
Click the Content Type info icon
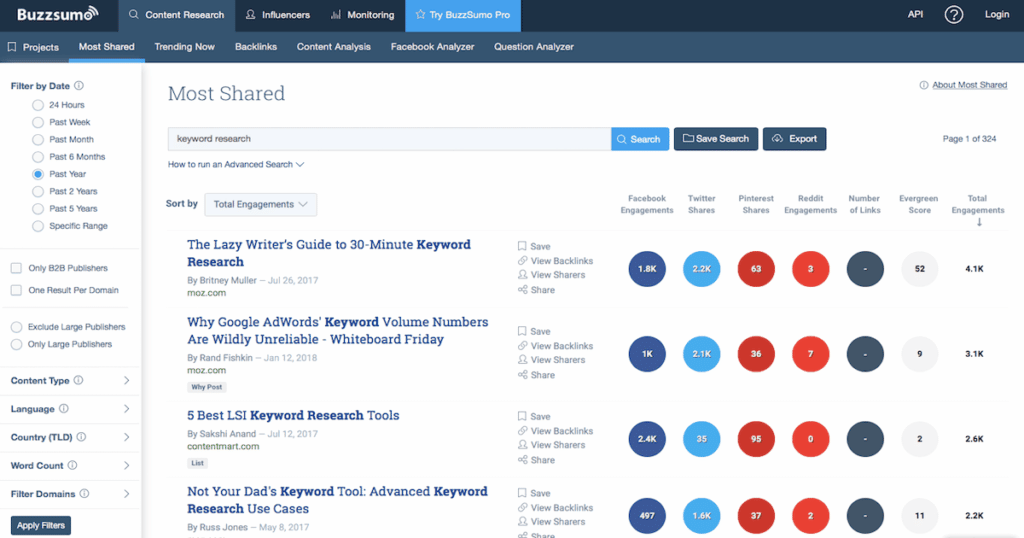79,381
